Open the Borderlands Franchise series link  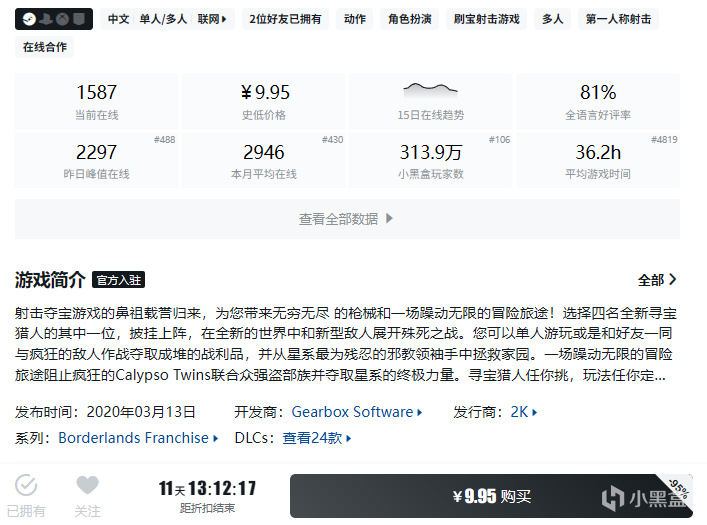138,438
